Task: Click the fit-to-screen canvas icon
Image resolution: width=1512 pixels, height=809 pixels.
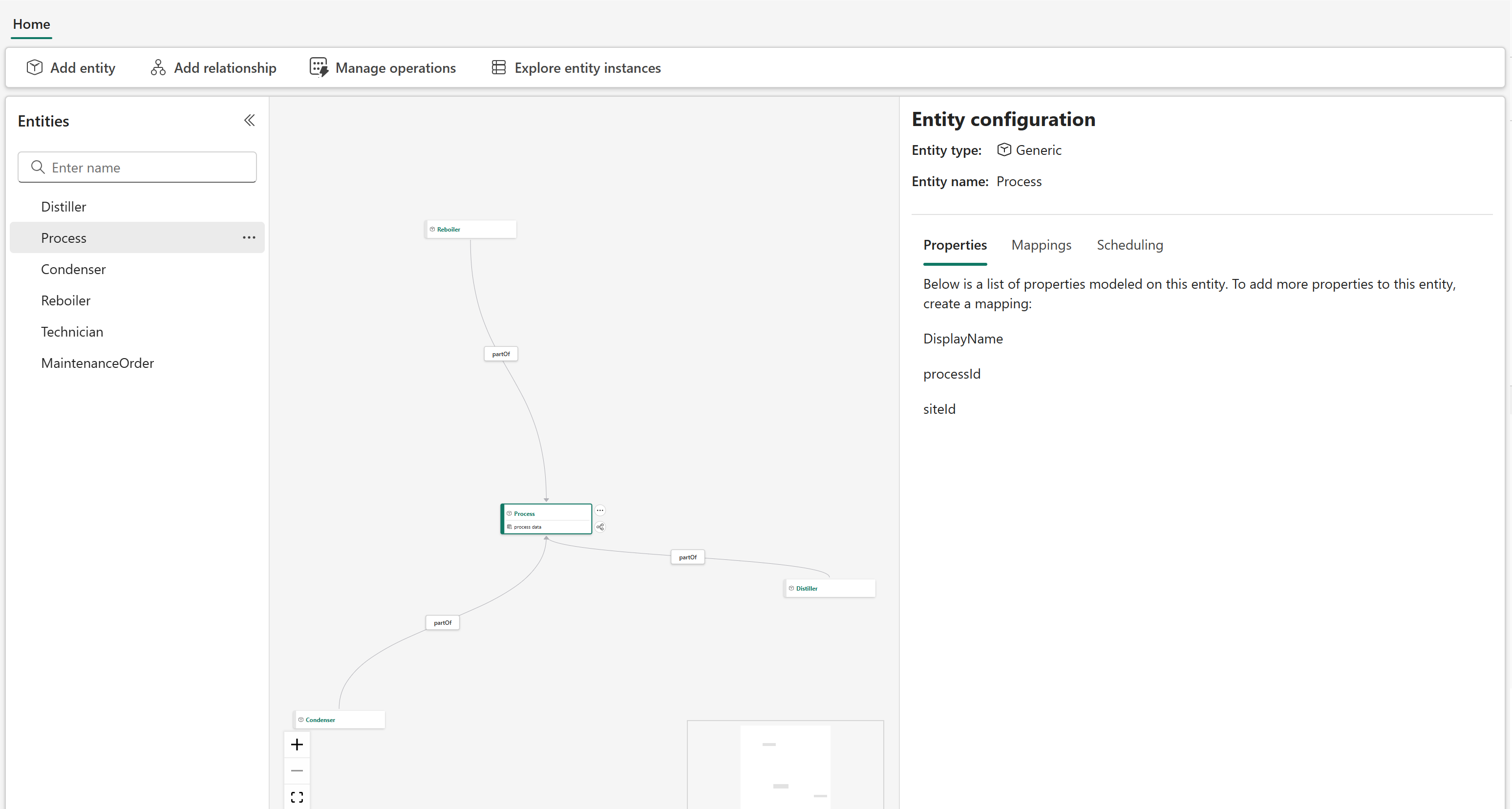Action: click(297, 797)
